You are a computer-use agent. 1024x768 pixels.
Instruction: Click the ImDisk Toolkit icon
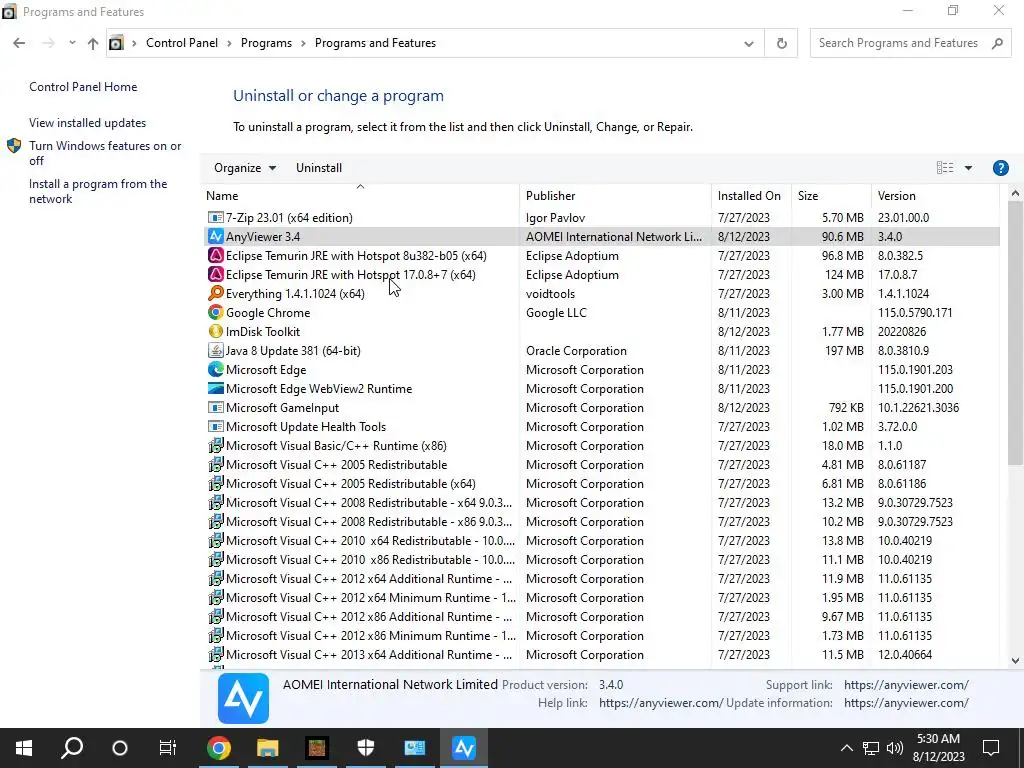pos(215,331)
